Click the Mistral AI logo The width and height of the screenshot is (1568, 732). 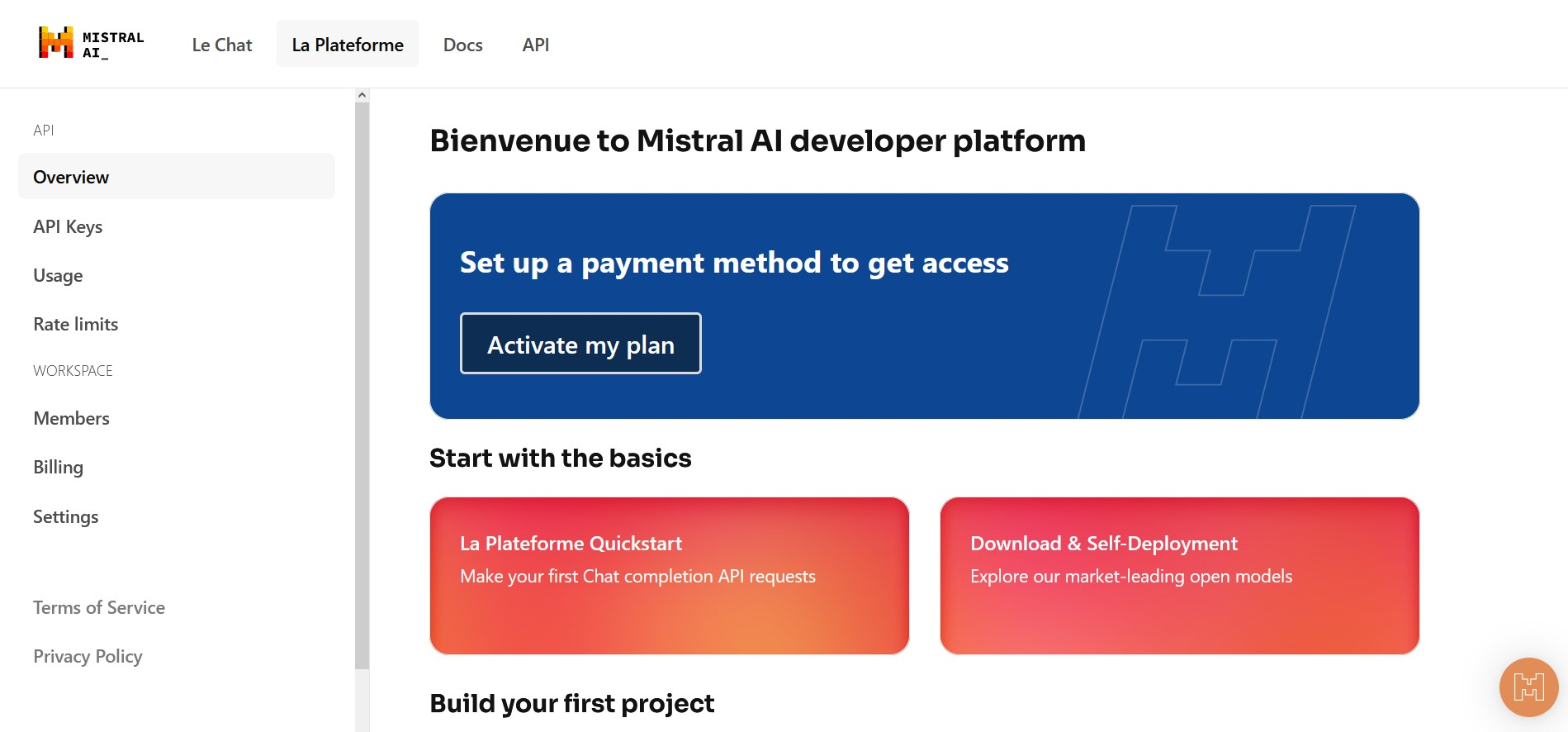click(91, 44)
